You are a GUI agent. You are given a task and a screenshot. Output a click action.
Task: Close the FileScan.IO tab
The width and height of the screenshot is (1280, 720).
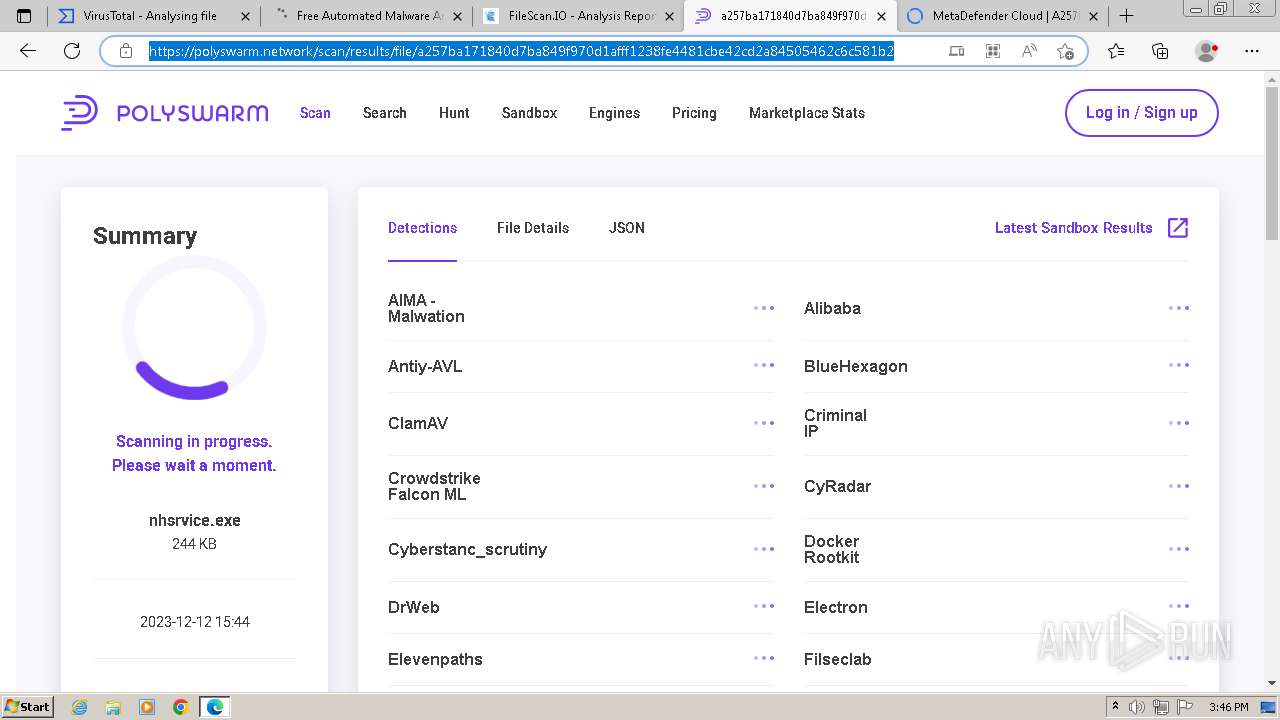pyautogui.click(x=670, y=16)
